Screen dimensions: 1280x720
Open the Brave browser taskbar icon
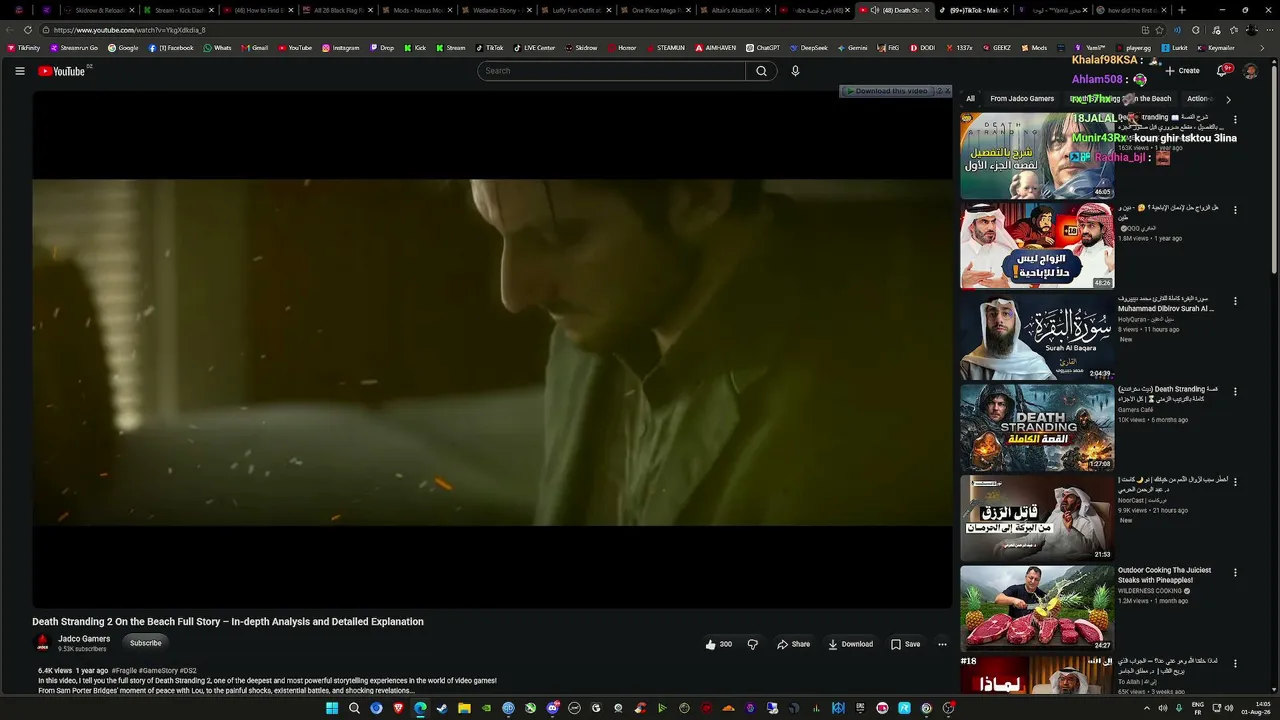coord(398,708)
